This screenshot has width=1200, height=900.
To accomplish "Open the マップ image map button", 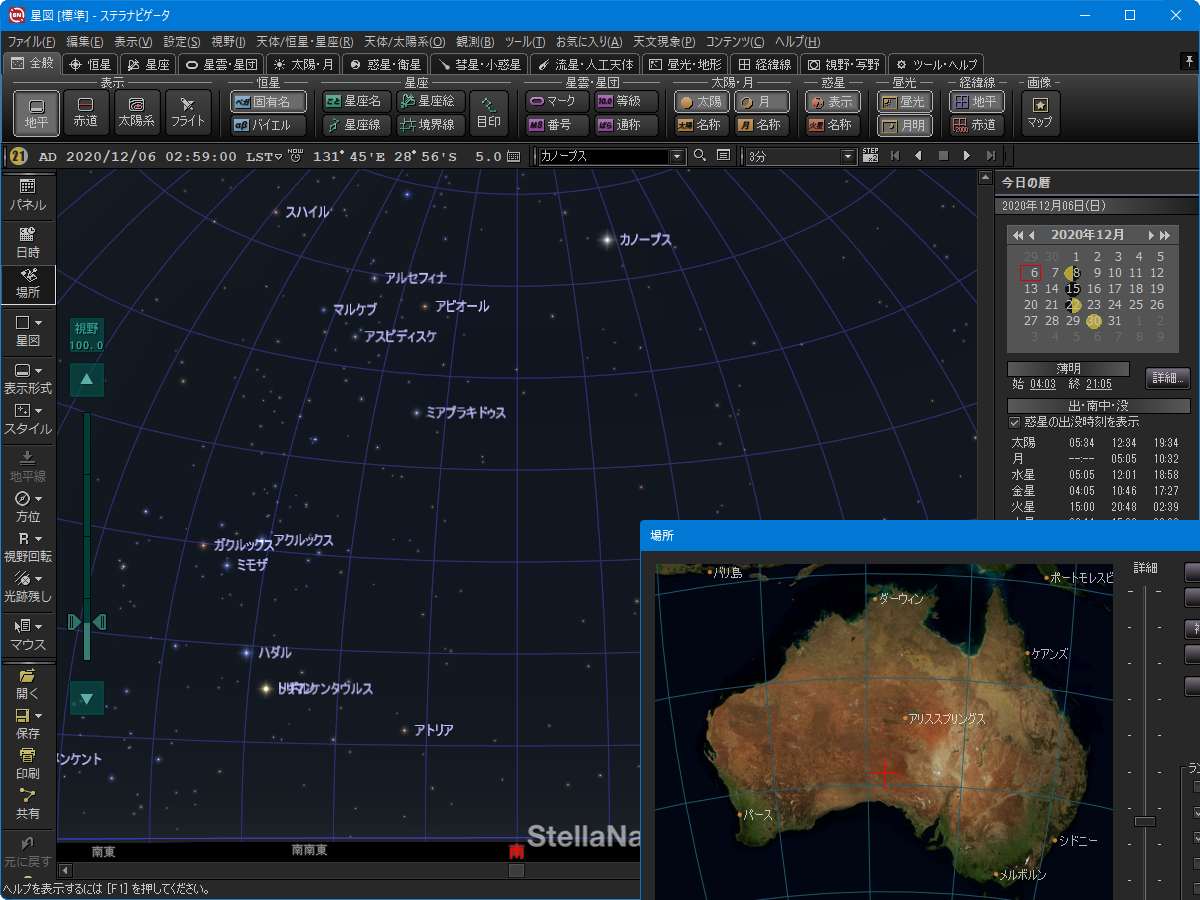I will pos(1039,112).
